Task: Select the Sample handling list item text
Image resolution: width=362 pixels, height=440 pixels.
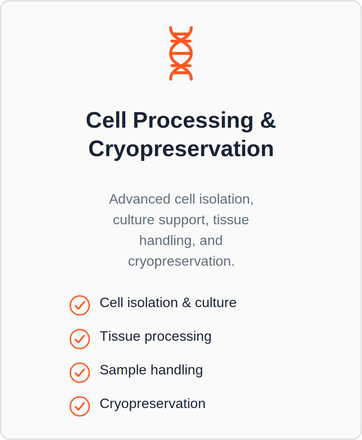Action: click(x=151, y=370)
